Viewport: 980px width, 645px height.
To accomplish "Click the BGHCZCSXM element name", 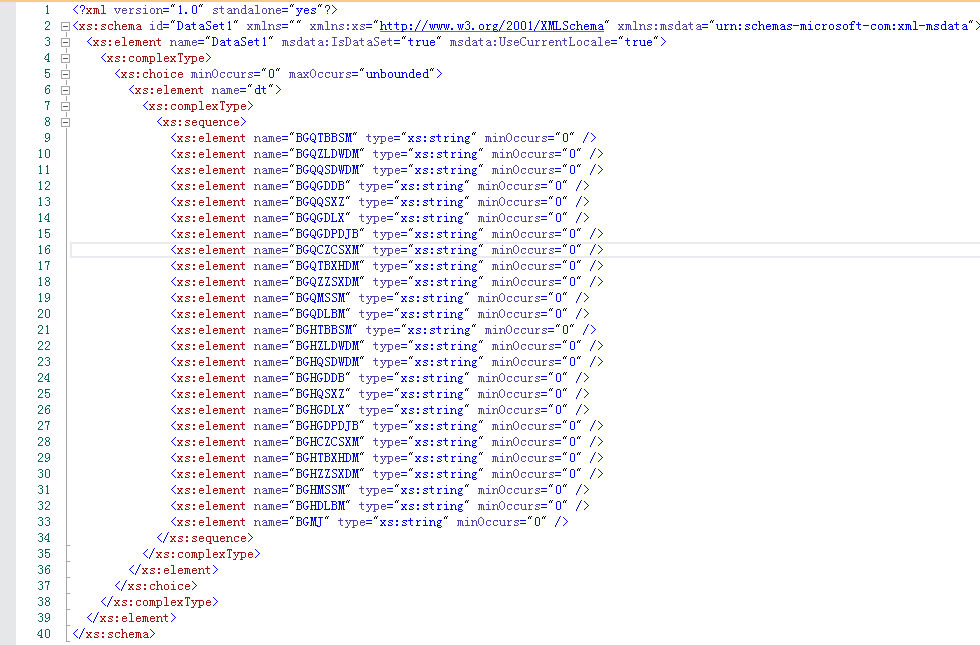I will pyautogui.click(x=328, y=442).
